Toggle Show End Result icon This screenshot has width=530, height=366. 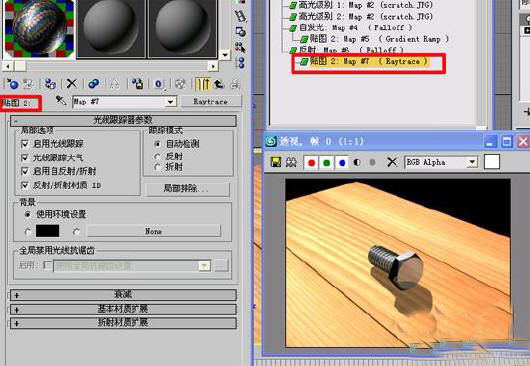point(203,84)
